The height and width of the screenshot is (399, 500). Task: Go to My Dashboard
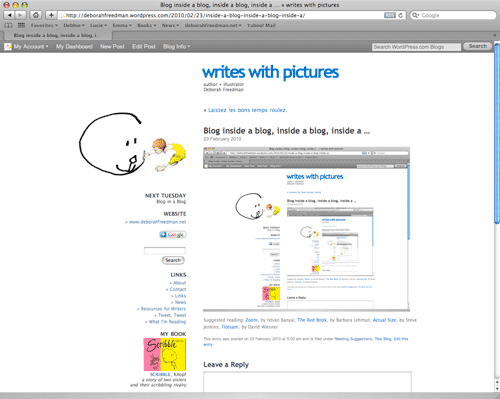(74, 47)
